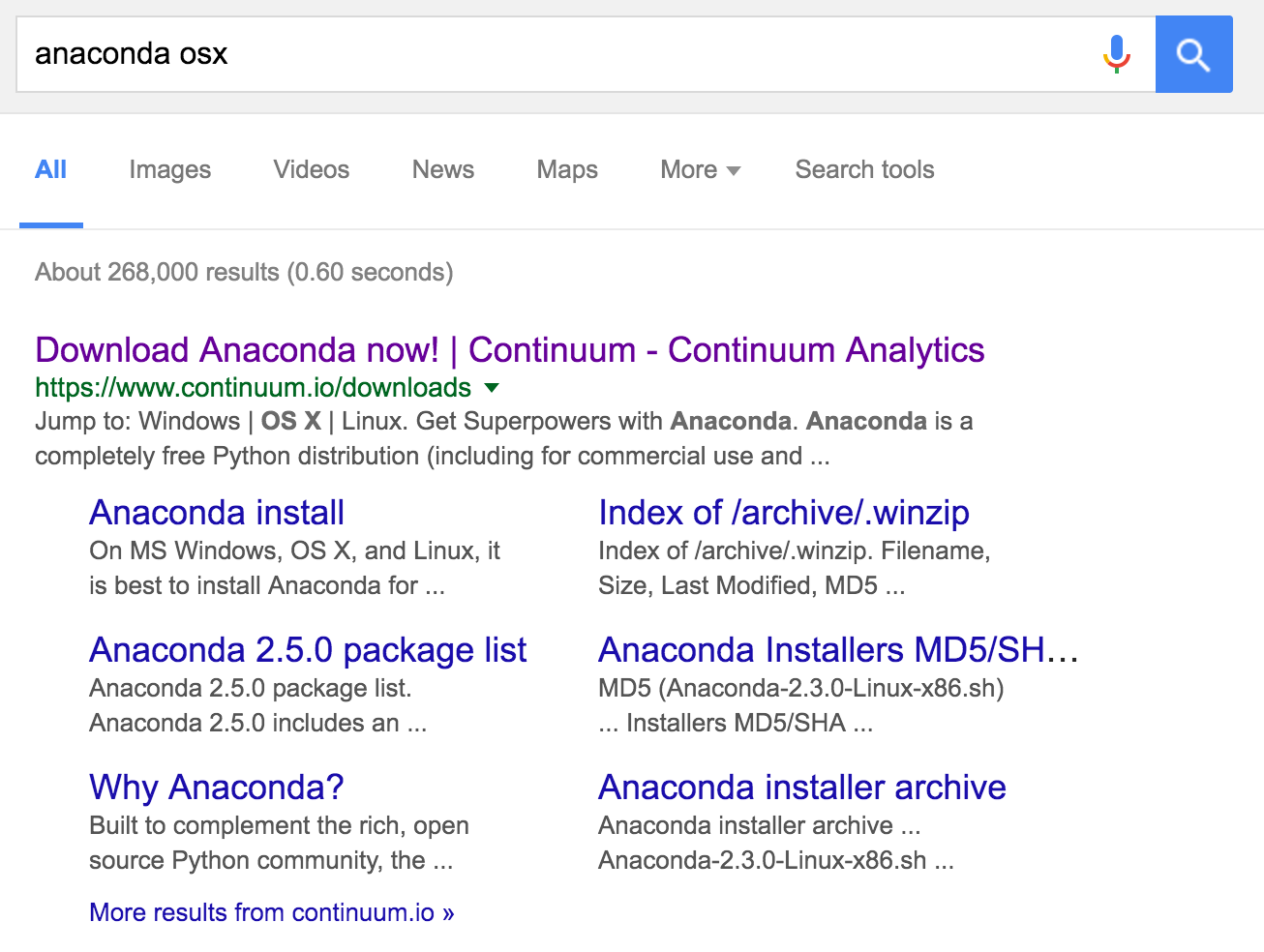Open the 'Download Anaconda now!' result
Image resolution: width=1264 pixels, height=952 pixels.
pyautogui.click(x=510, y=349)
